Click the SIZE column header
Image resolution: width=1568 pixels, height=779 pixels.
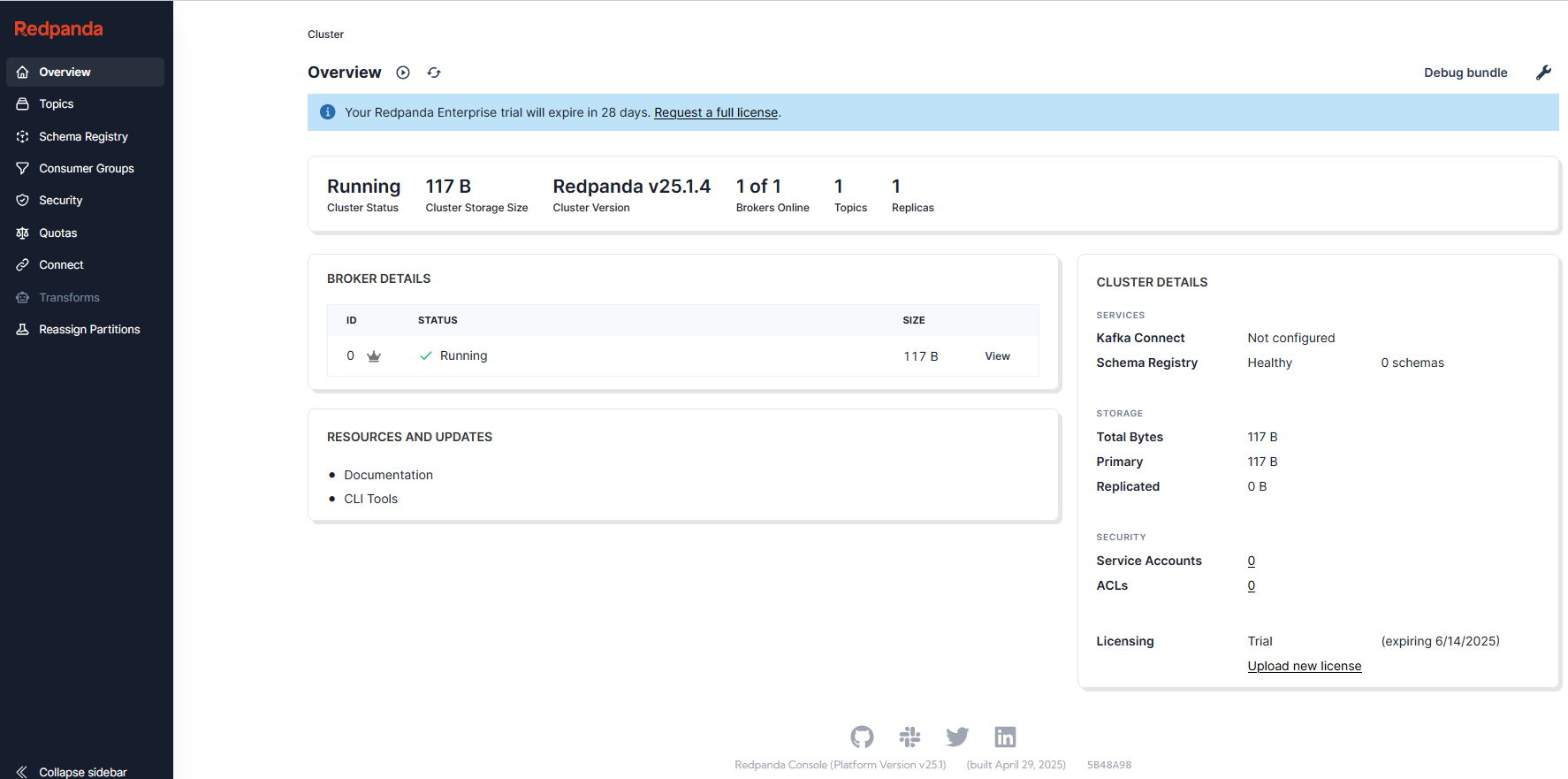pyautogui.click(x=914, y=320)
